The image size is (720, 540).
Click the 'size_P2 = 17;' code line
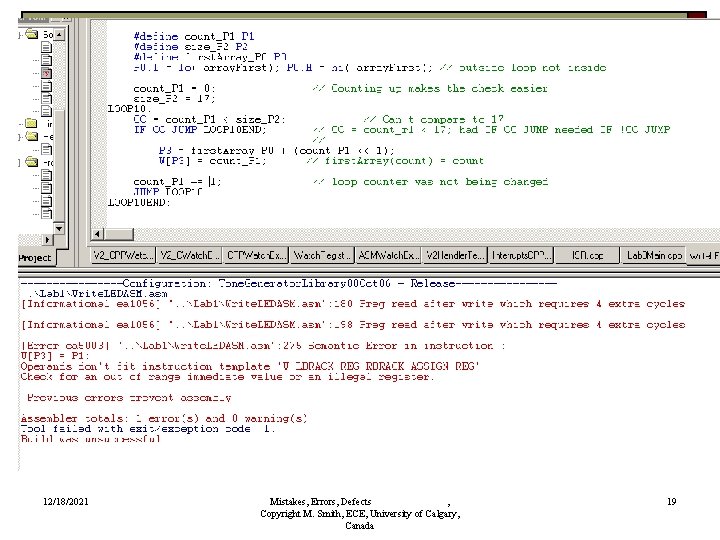tap(174, 99)
